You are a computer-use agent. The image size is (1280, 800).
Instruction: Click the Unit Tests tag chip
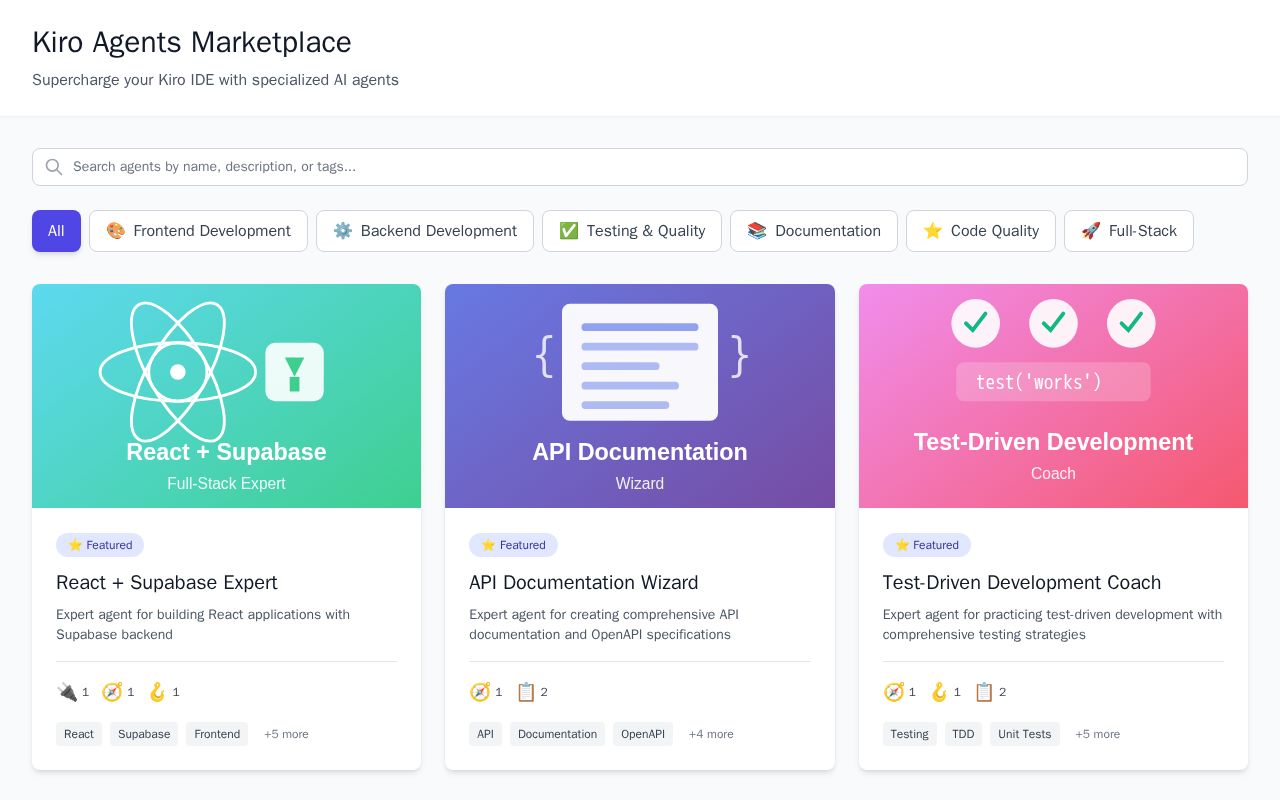(1025, 734)
